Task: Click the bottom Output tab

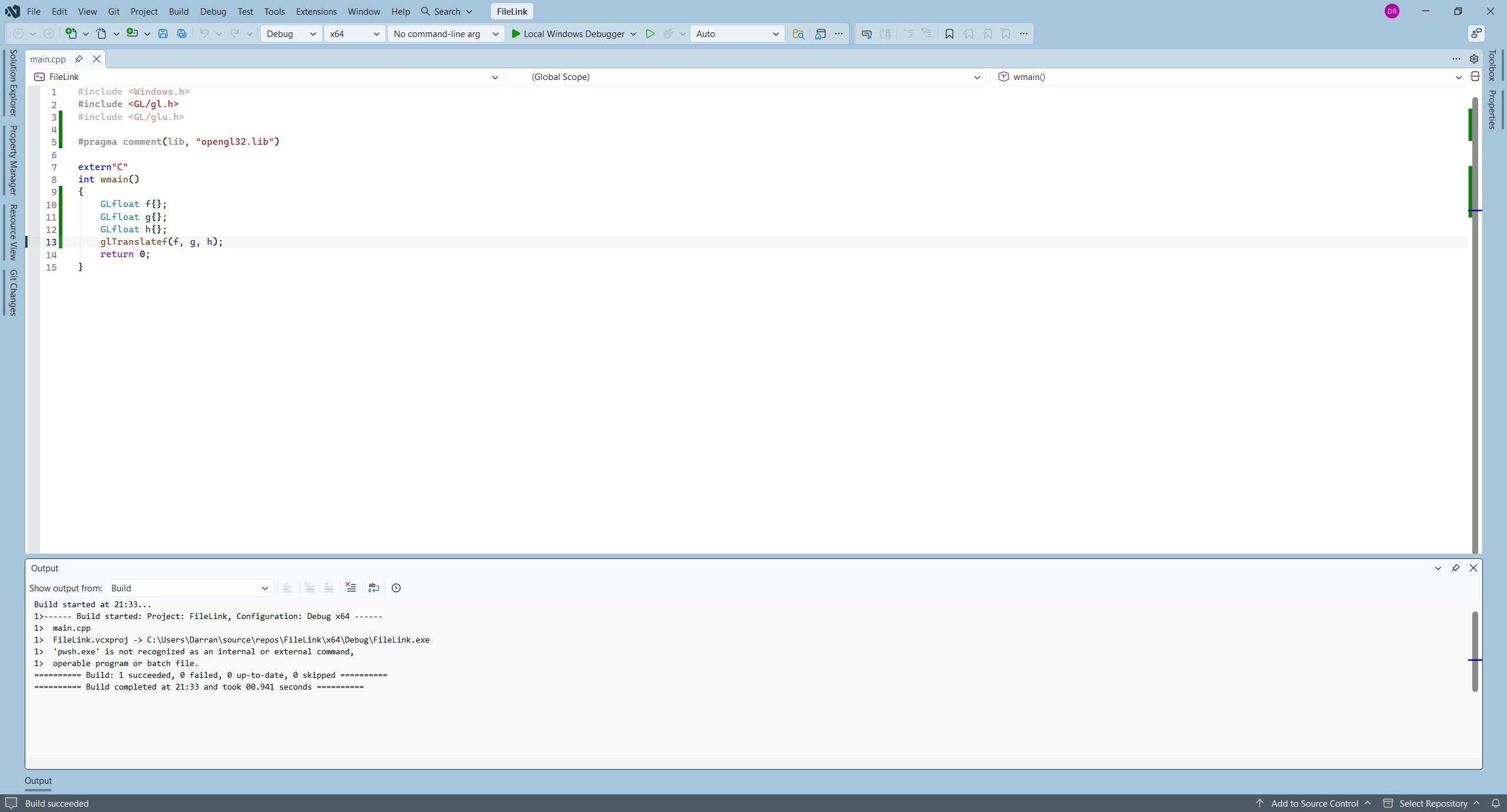Action: coord(38,781)
